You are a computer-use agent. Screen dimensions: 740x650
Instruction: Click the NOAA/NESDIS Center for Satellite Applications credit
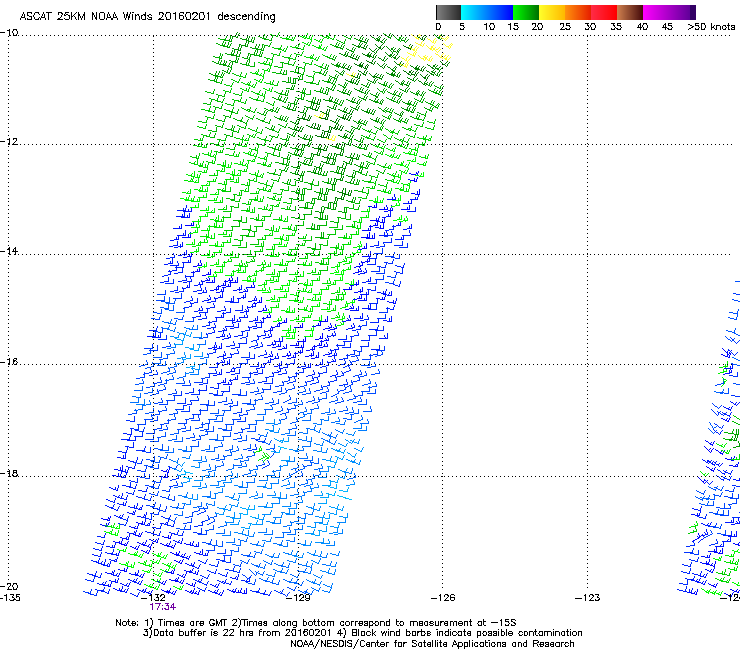pos(432,644)
